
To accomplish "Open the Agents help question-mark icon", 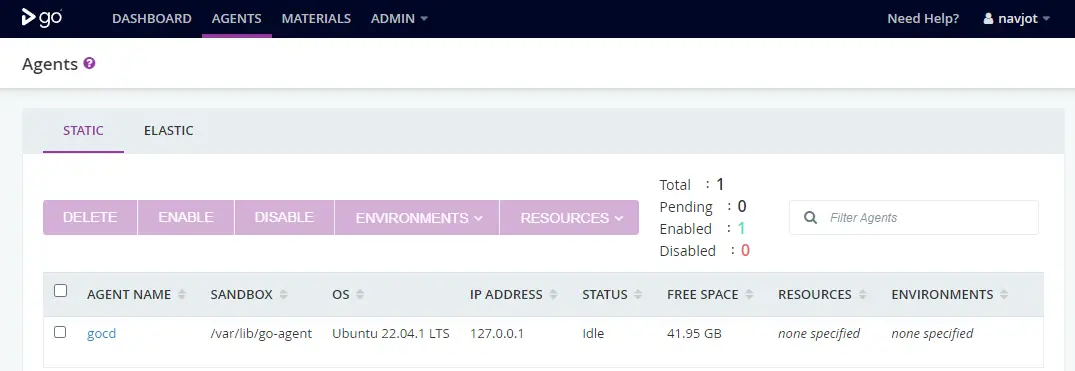I will pos(89,63).
